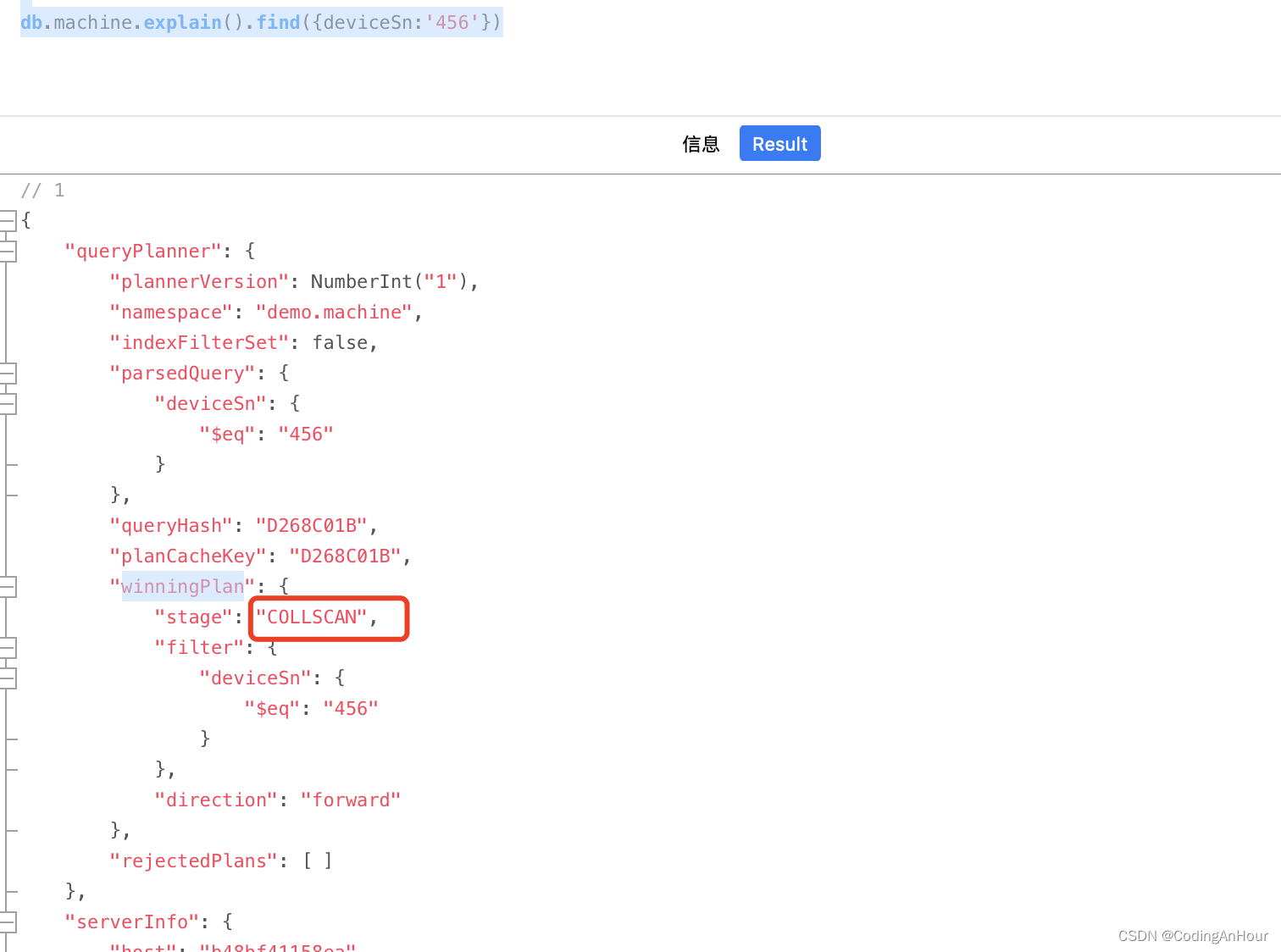Click the "indexFilterSet" key
This screenshot has width=1281, height=952.
tap(200, 343)
